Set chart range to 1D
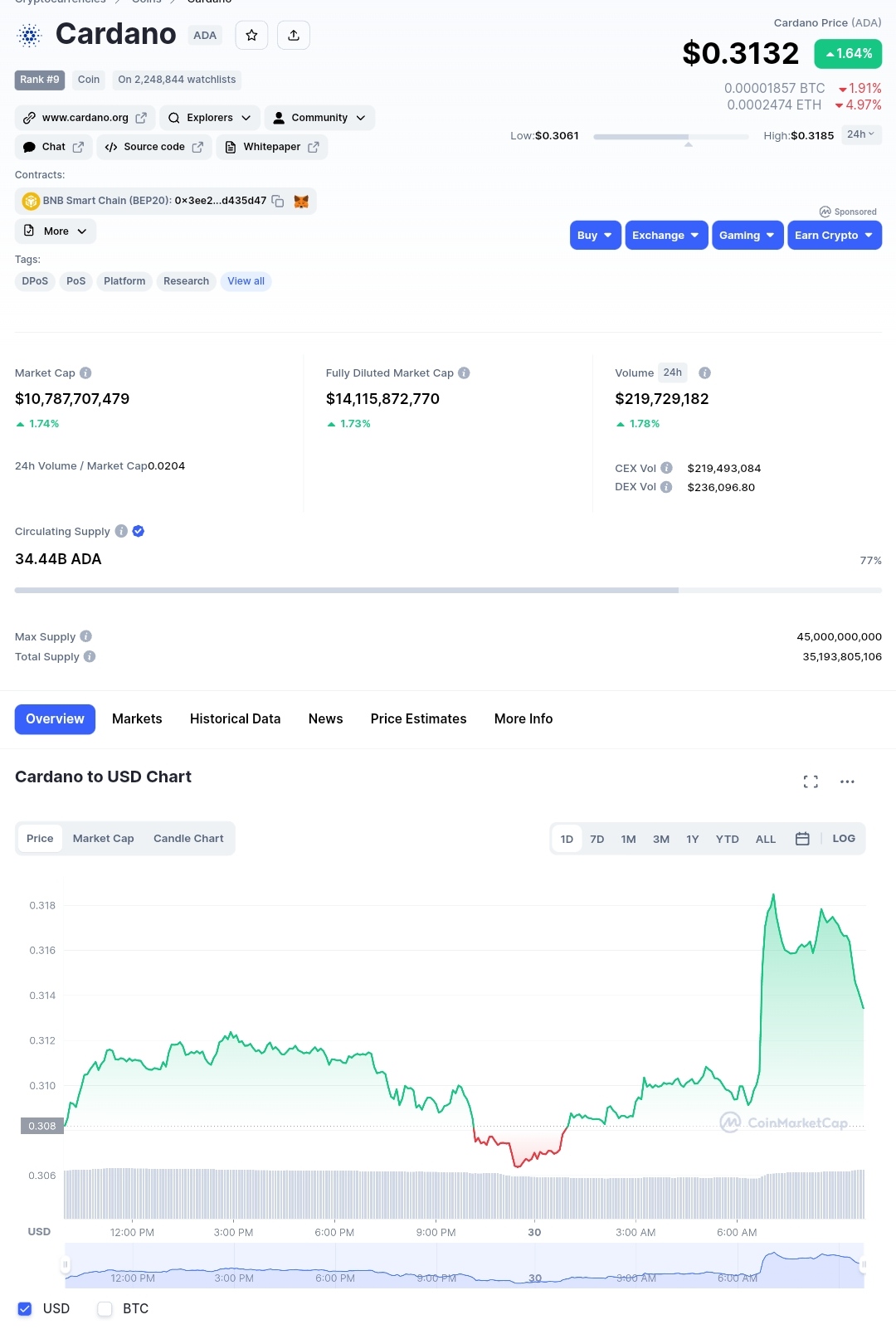 [567, 839]
